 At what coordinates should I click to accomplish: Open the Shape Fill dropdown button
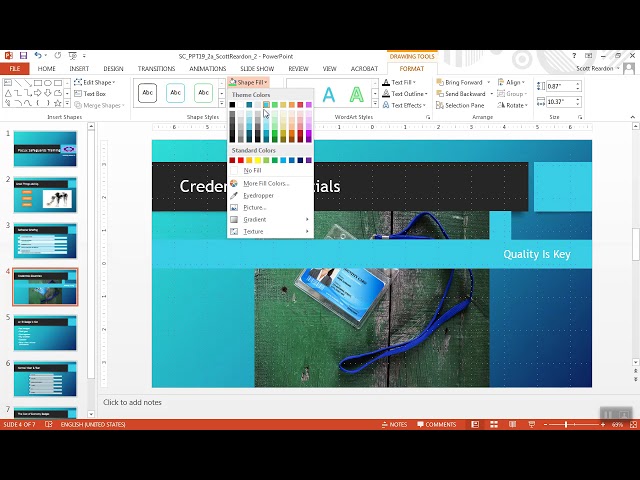pyautogui.click(x=248, y=82)
